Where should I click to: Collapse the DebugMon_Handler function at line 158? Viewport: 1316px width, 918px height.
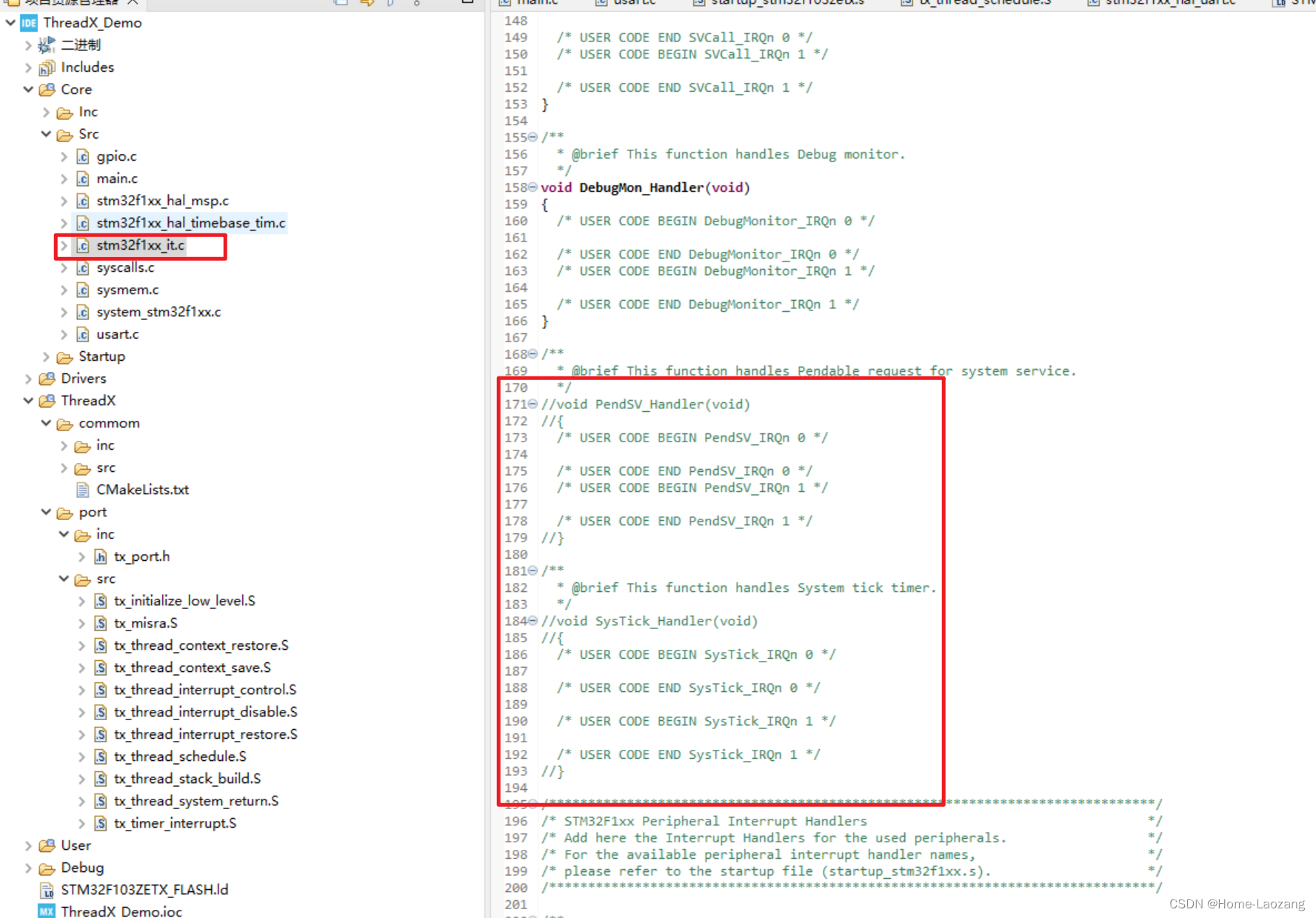[x=533, y=187]
